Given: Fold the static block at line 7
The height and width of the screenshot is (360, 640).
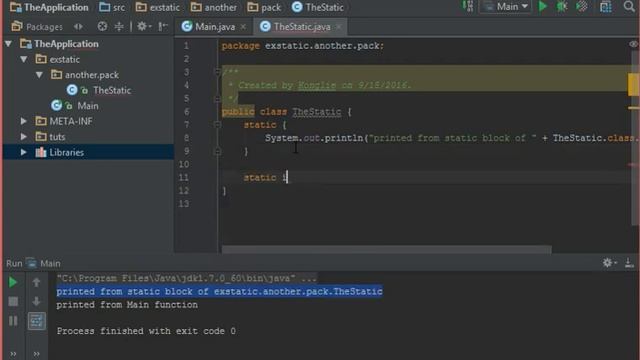Looking at the screenshot, I should [218, 124].
